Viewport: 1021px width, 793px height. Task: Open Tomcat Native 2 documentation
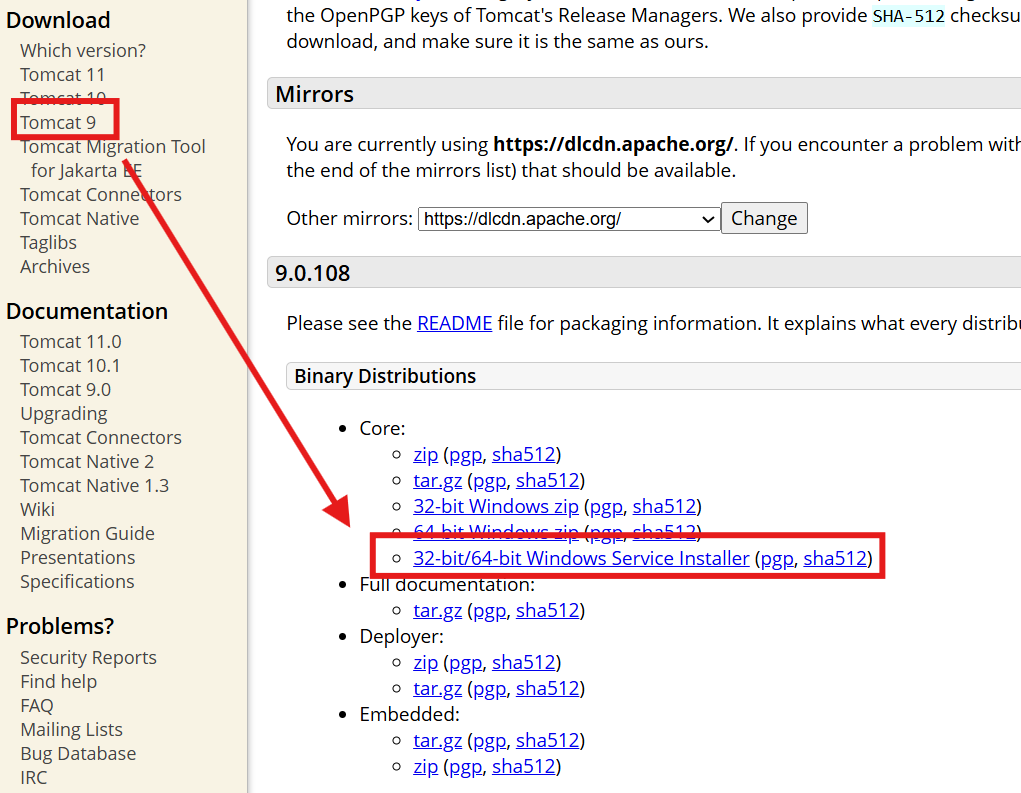point(87,462)
